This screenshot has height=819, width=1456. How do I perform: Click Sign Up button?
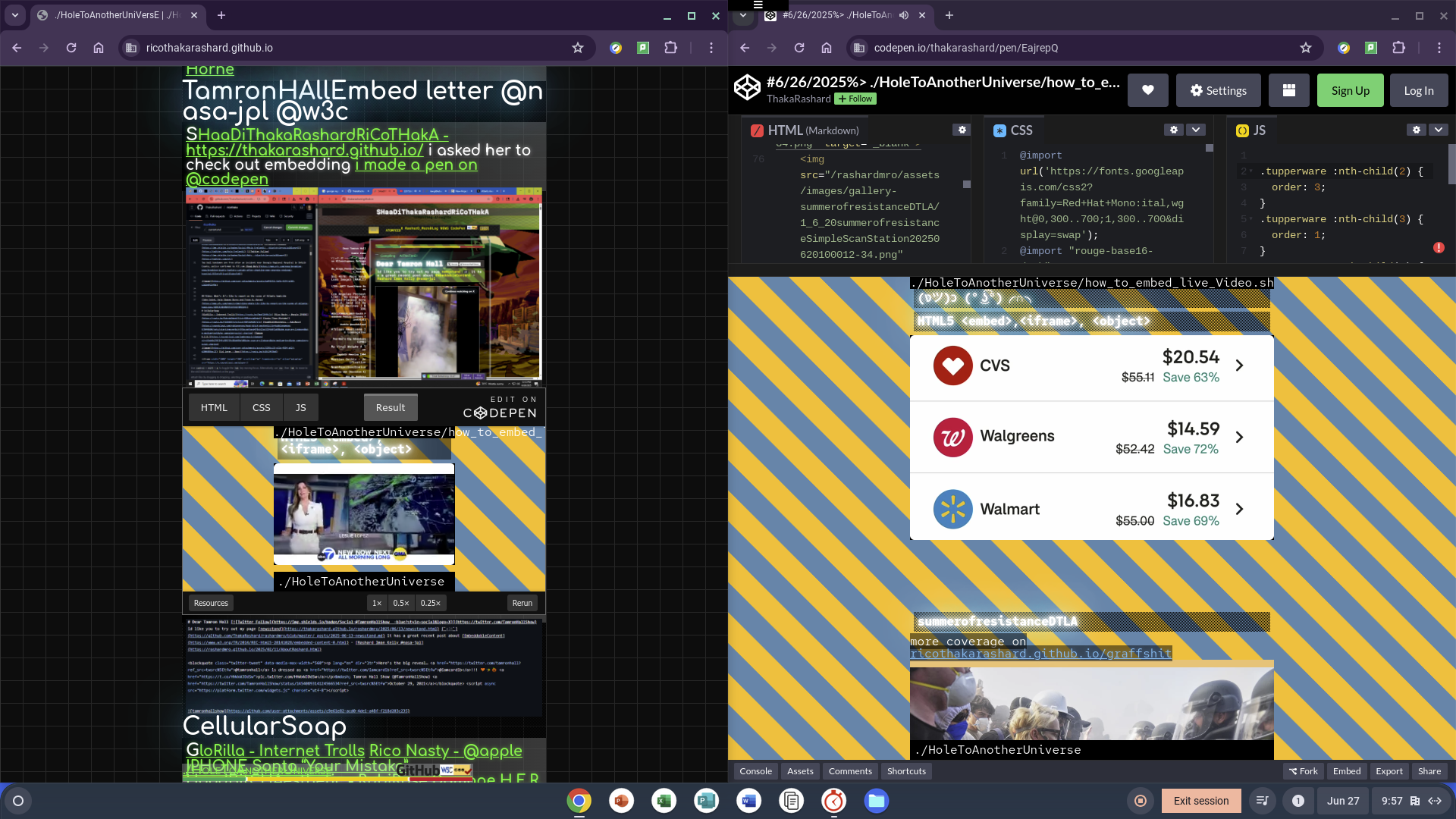tap(1350, 90)
